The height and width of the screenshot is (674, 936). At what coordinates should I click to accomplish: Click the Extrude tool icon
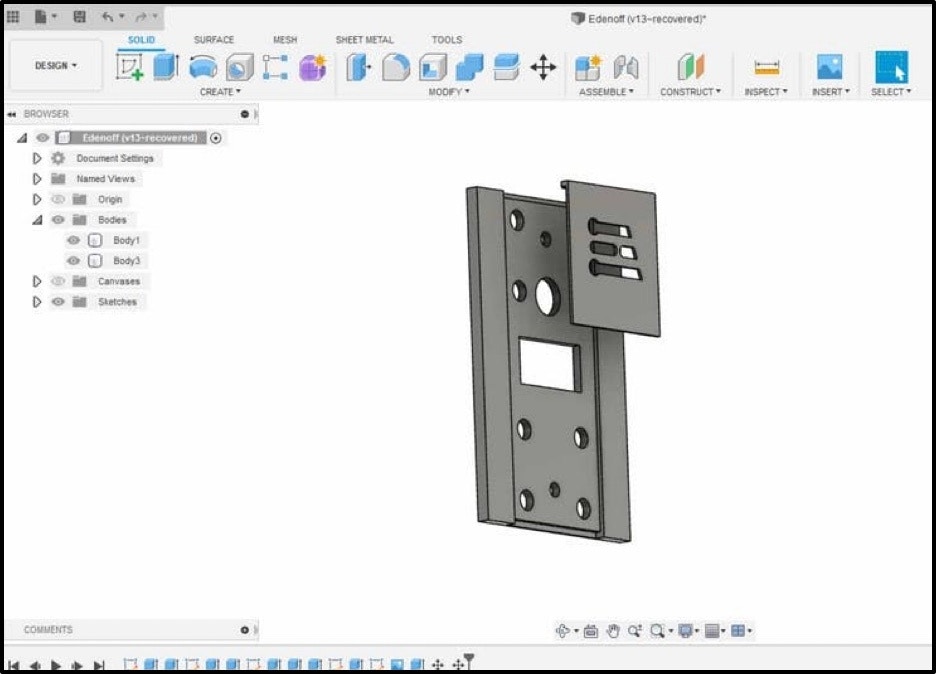coord(165,67)
